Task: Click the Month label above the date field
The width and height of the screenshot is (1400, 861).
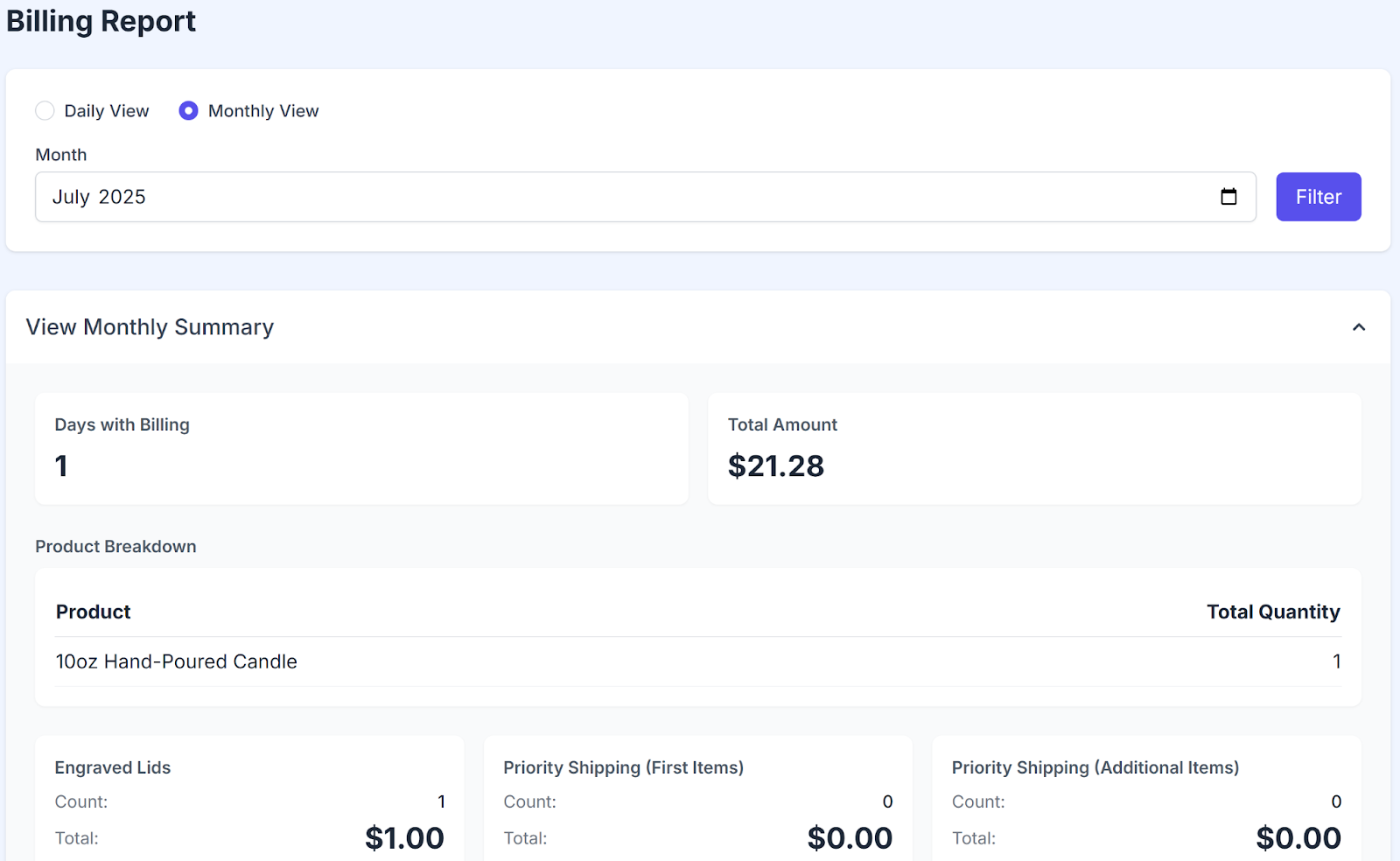Action: [x=61, y=155]
